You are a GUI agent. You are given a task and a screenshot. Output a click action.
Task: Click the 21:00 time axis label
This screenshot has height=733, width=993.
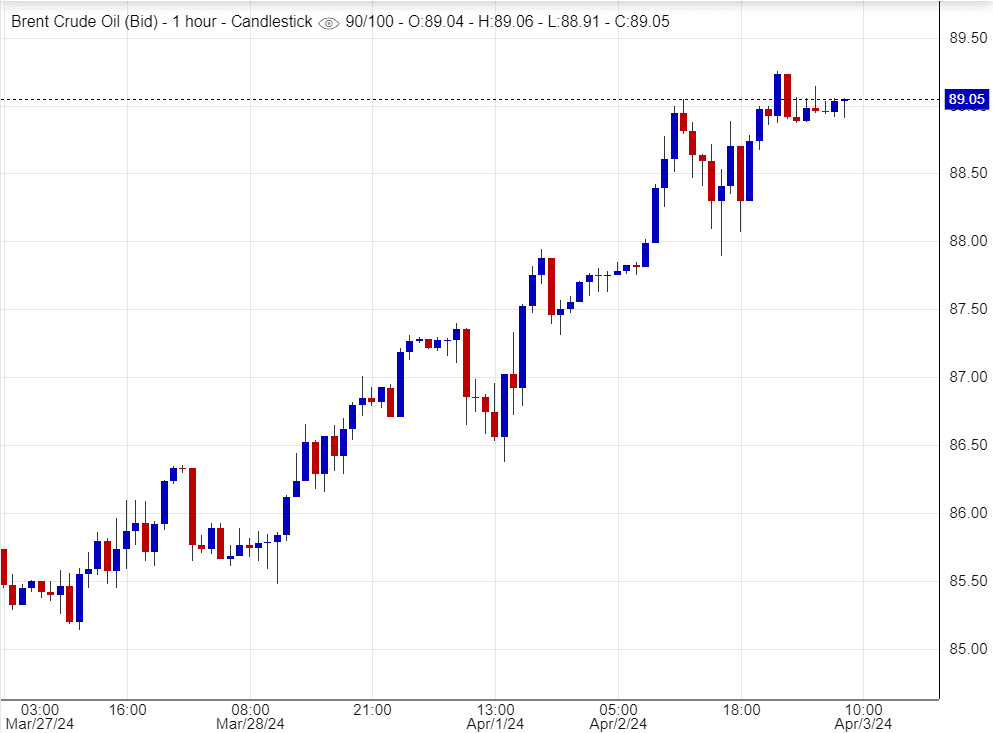click(x=372, y=710)
